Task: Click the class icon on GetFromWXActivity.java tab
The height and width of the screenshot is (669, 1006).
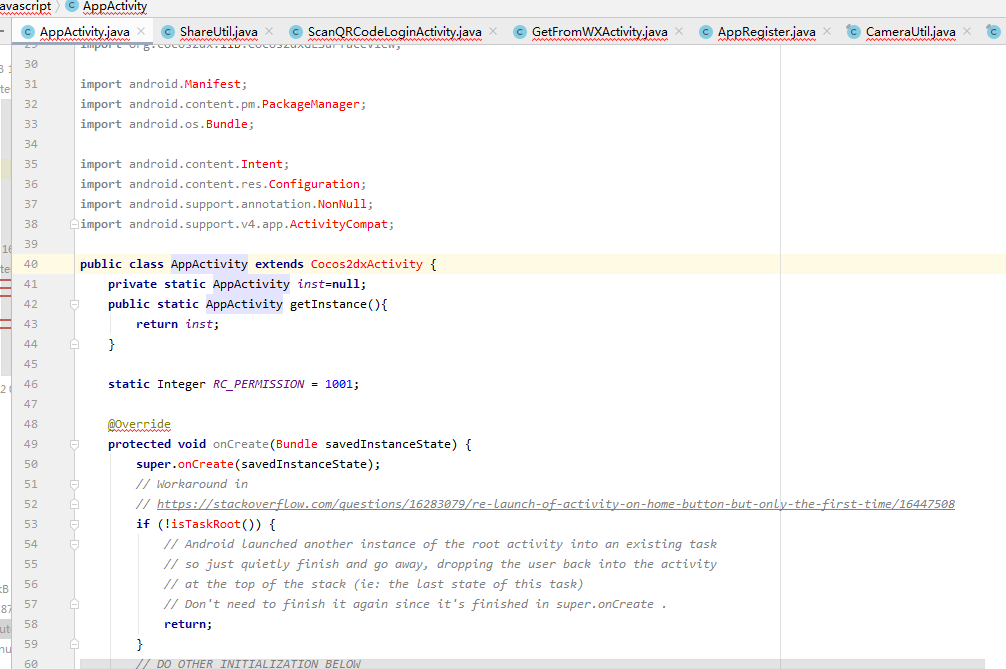Action: (x=520, y=32)
